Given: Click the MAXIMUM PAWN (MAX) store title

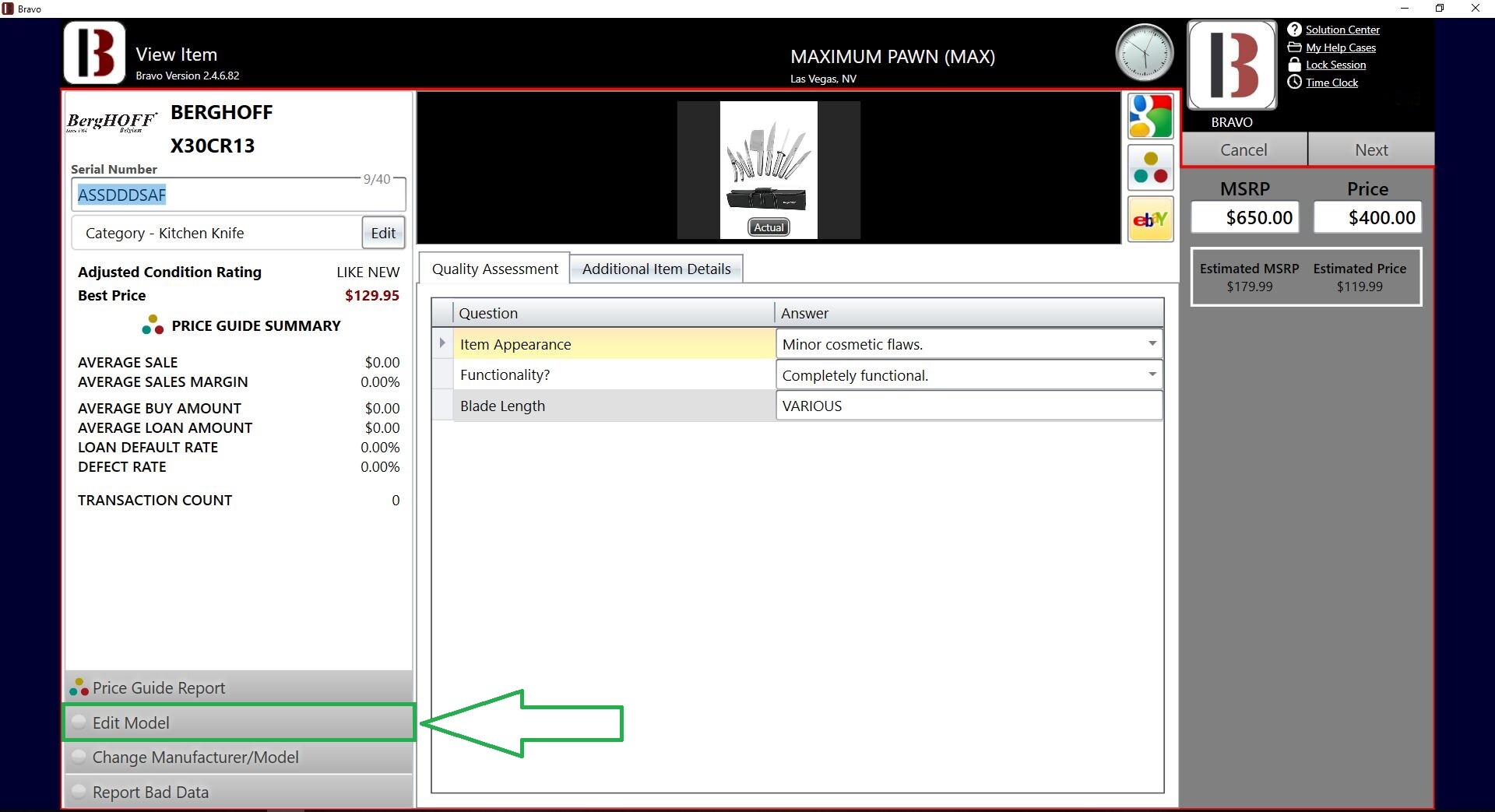Looking at the screenshot, I should point(892,56).
